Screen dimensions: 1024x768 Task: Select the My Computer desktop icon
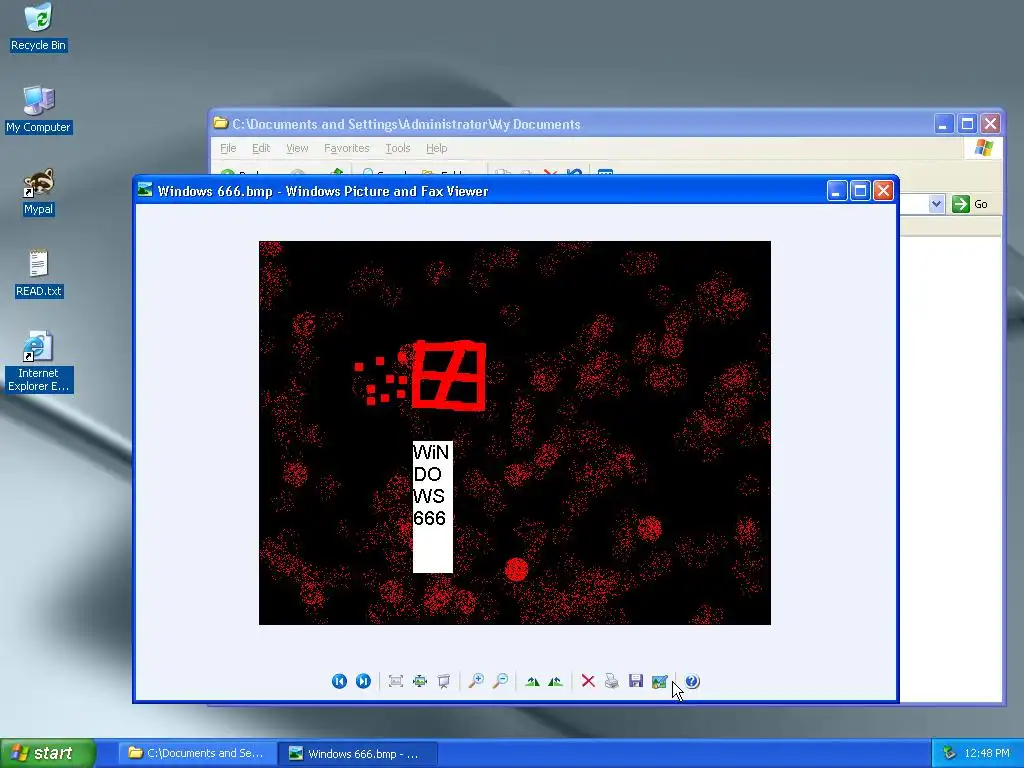[38, 110]
